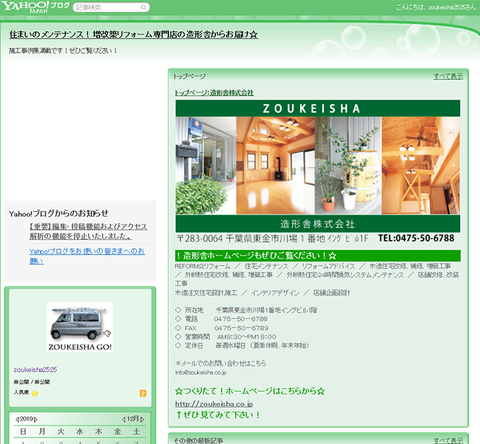The height and width of the screenshot is (444, 480).
Task: Click the Yahoo! Japan blog logo
Action: pos(36,7)
